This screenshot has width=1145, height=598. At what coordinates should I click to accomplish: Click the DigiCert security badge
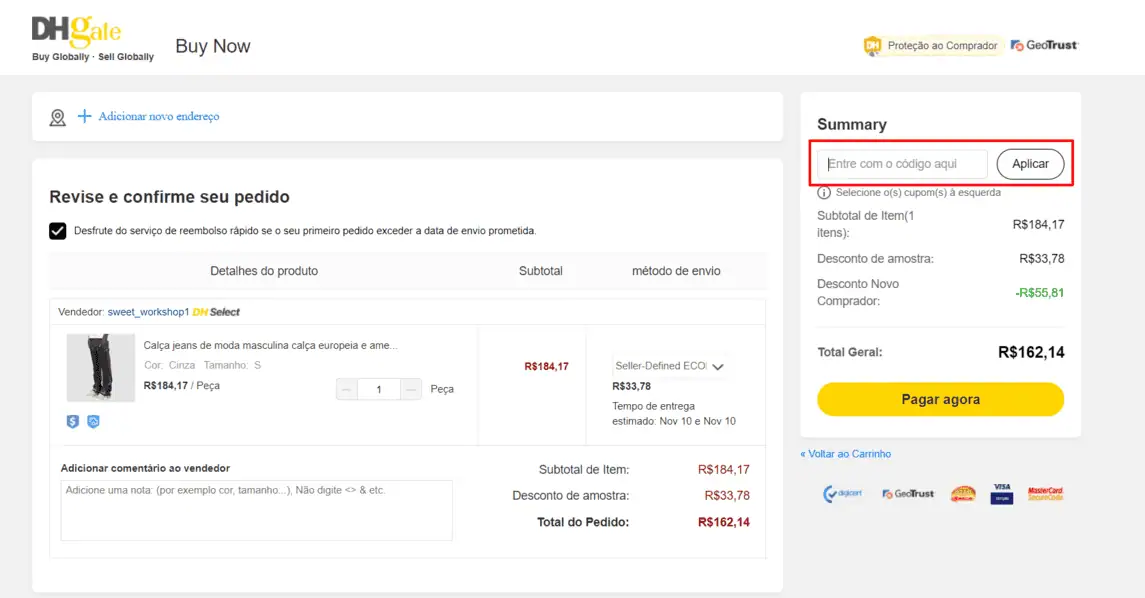pyautogui.click(x=842, y=494)
